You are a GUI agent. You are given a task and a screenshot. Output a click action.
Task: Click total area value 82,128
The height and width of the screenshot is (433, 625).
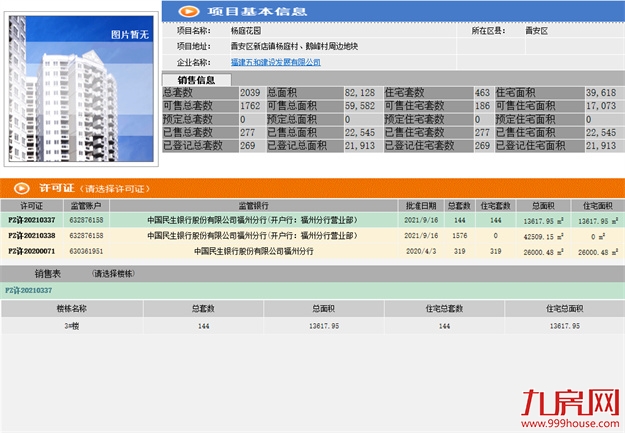click(x=360, y=93)
